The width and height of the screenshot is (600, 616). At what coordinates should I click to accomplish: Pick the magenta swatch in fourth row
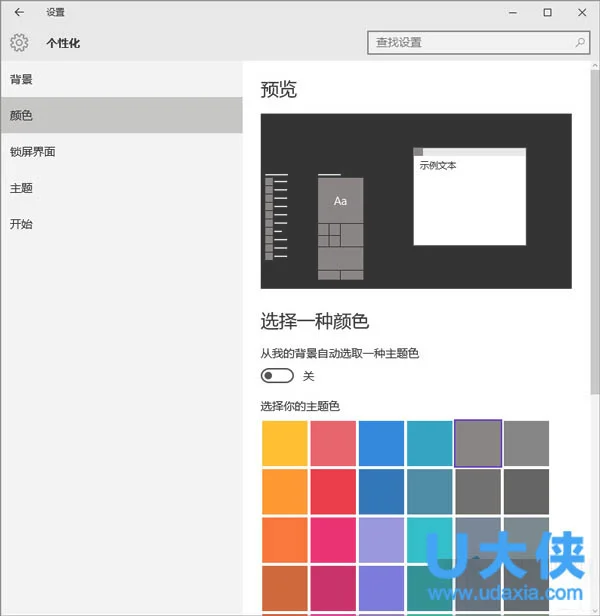click(x=333, y=588)
